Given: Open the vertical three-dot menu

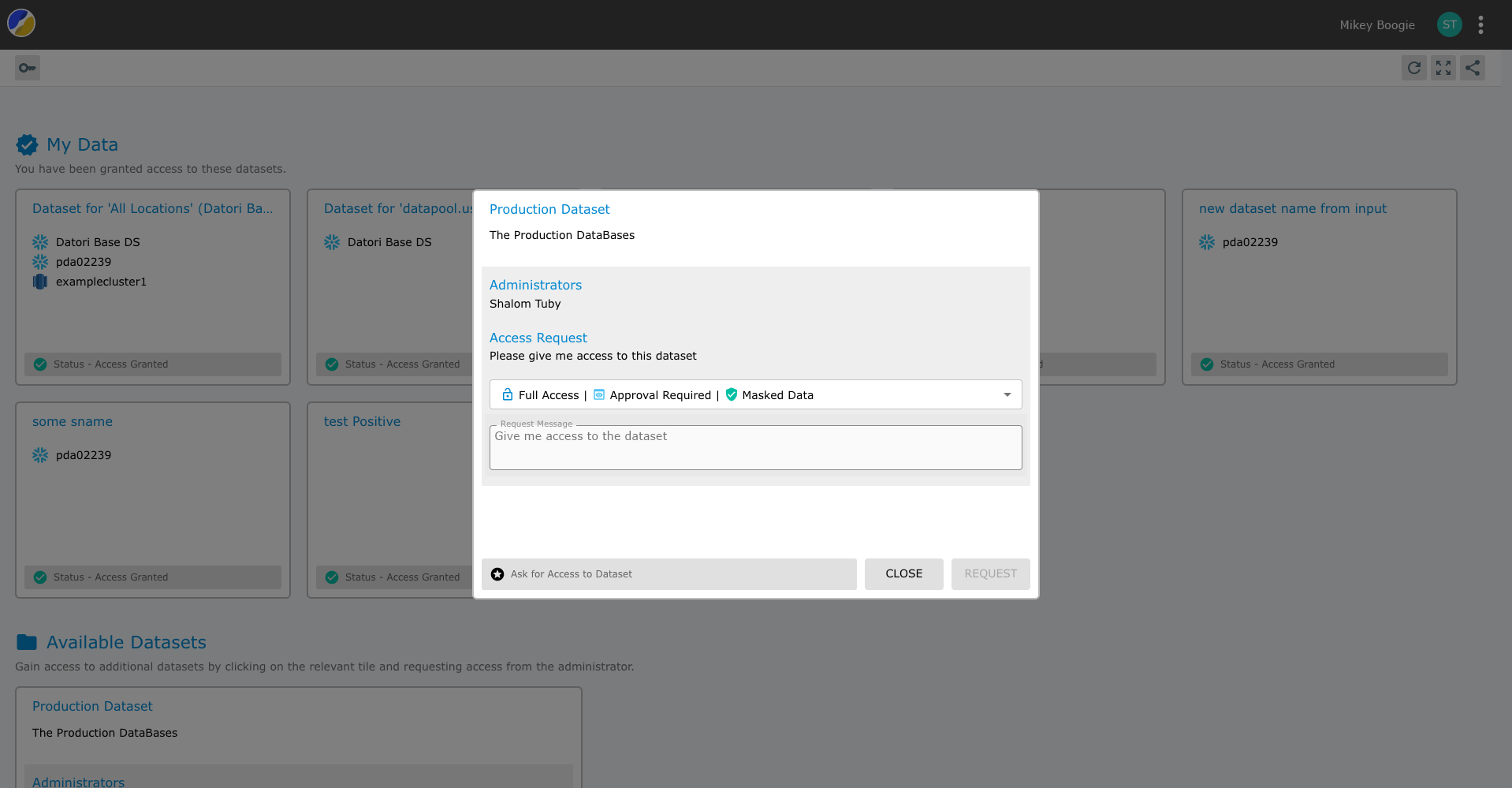Looking at the screenshot, I should click(x=1480, y=24).
